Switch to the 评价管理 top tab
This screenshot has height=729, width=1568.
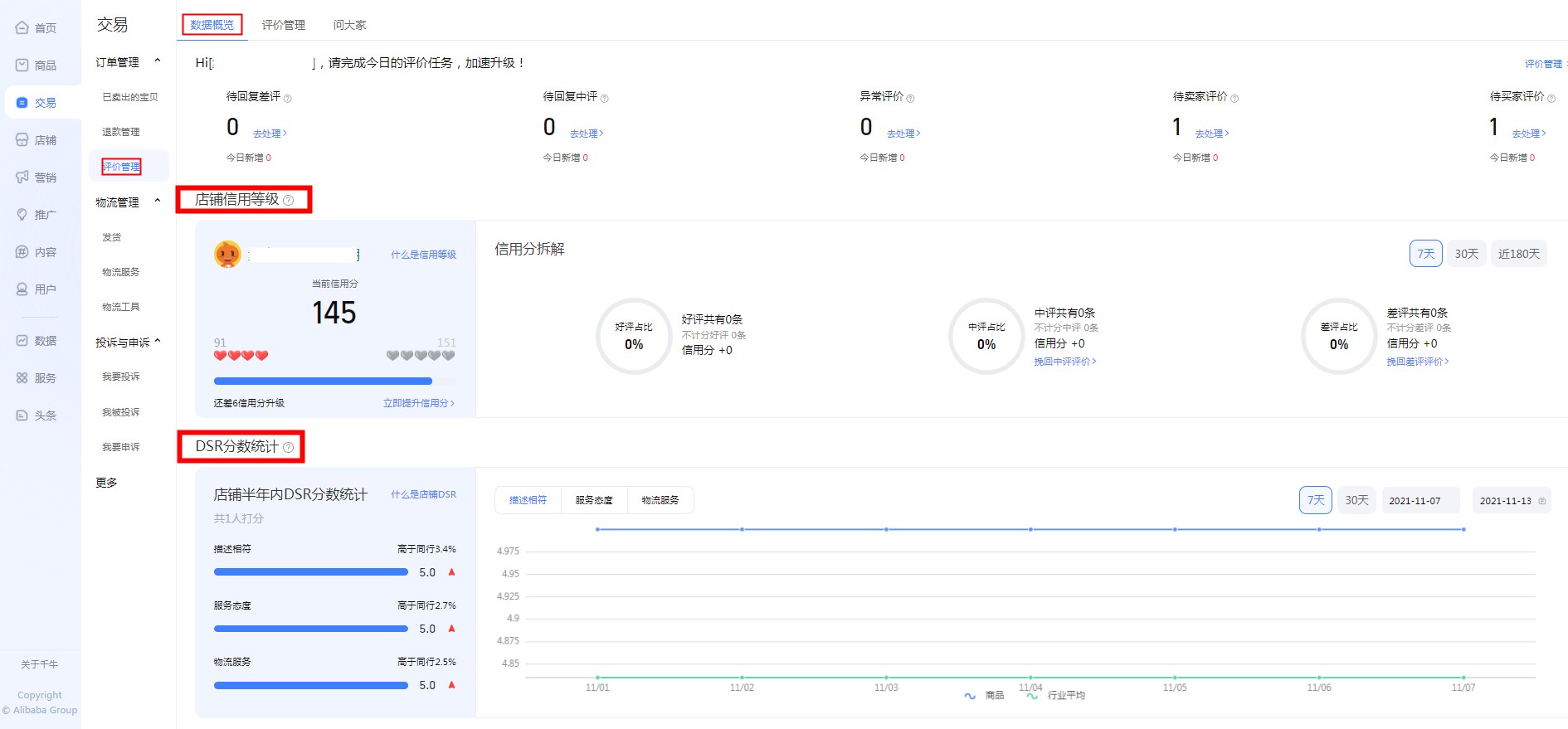tap(284, 25)
